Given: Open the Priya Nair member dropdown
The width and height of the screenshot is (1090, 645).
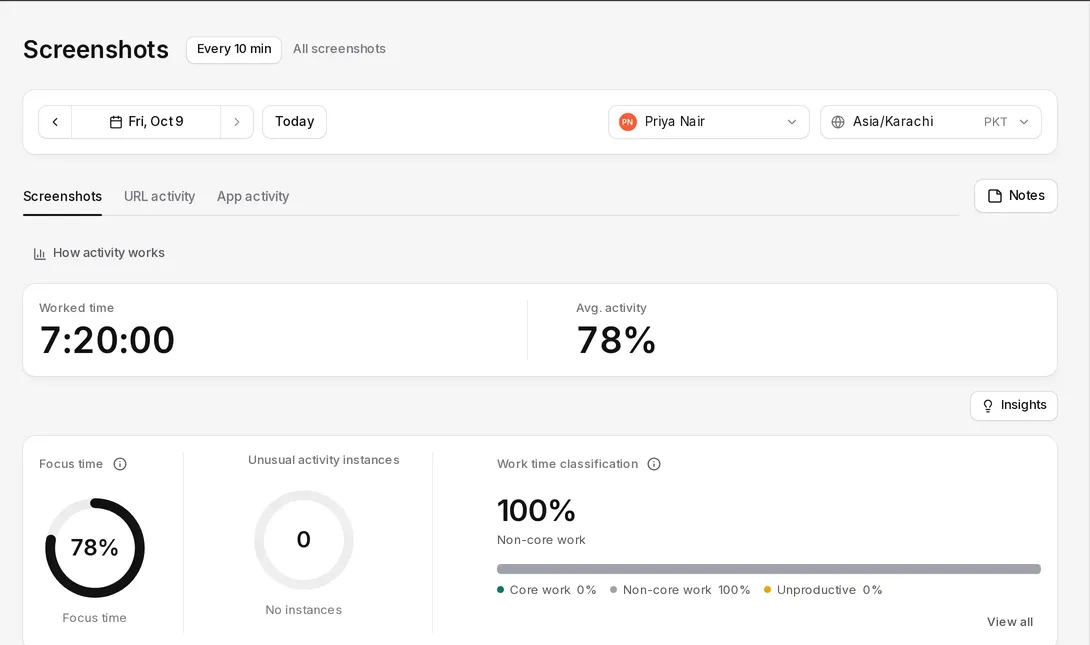Looking at the screenshot, I should point(708,122).
